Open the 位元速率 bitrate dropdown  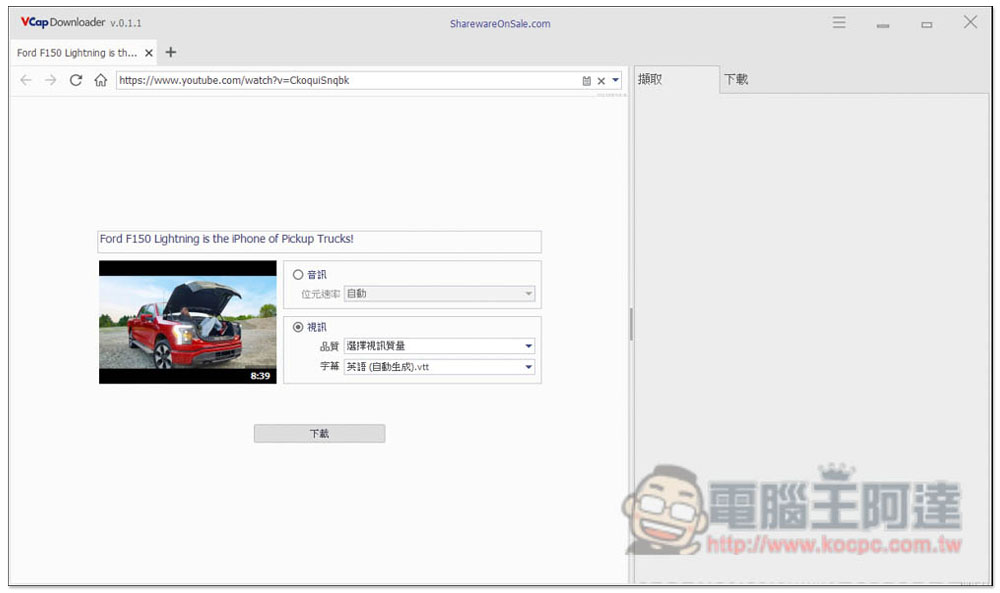click(439, 293)
